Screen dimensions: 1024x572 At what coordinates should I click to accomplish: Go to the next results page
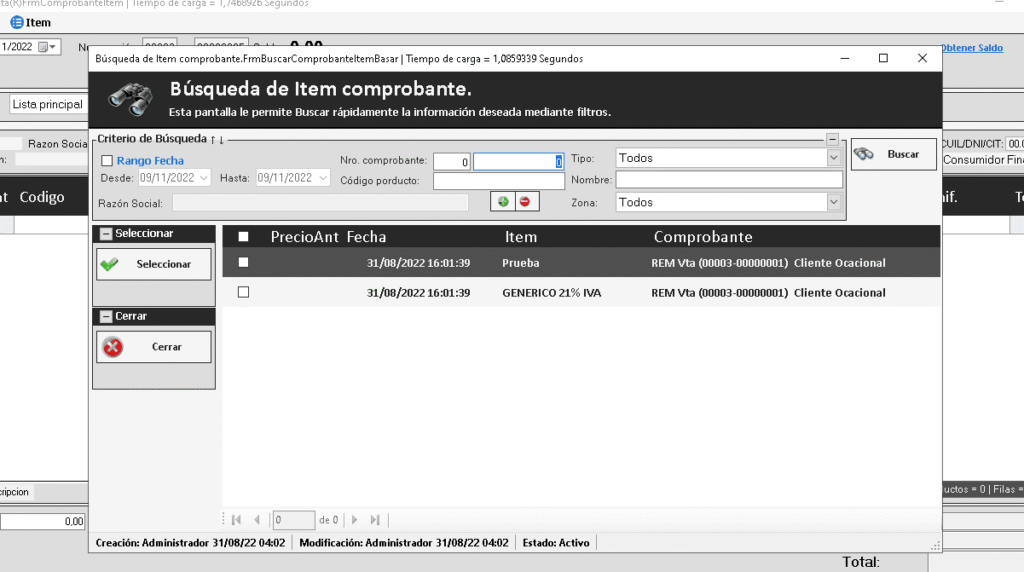click(354, 520)
